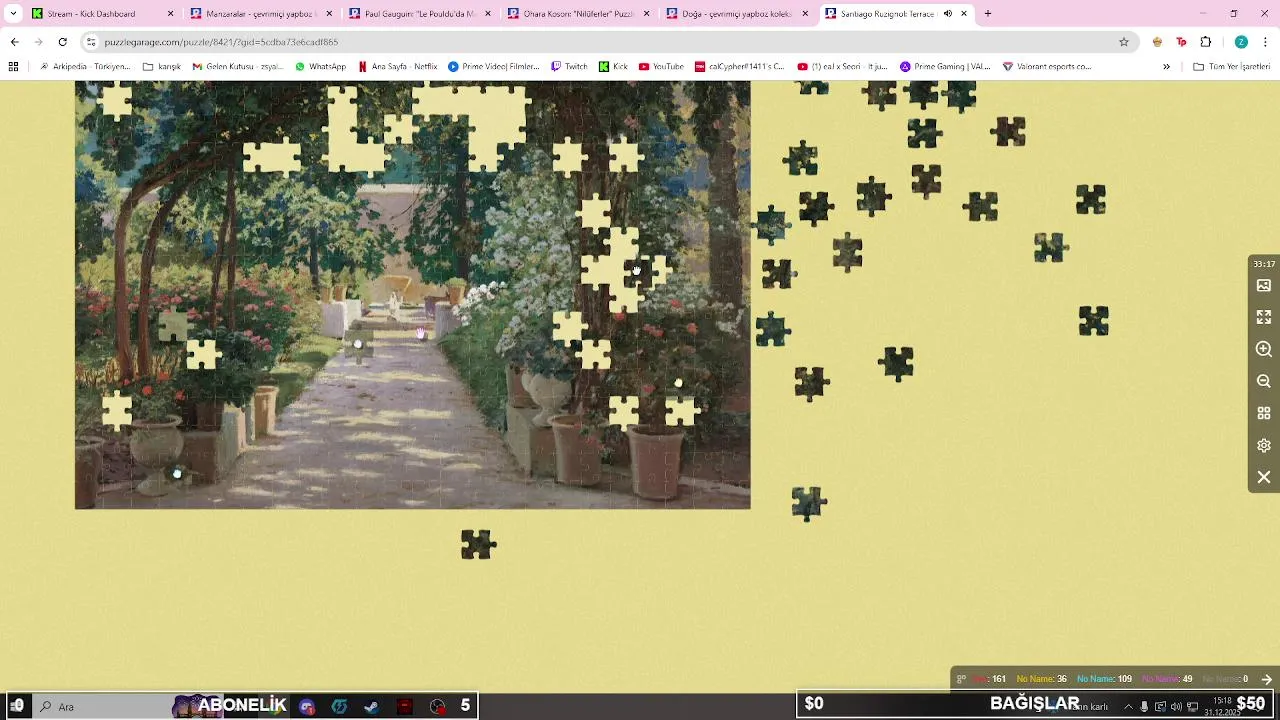Switch to Doğa yapboz koleksiyon tab
This screenshot has width=1280, height=720.
(x=737, y=14)
